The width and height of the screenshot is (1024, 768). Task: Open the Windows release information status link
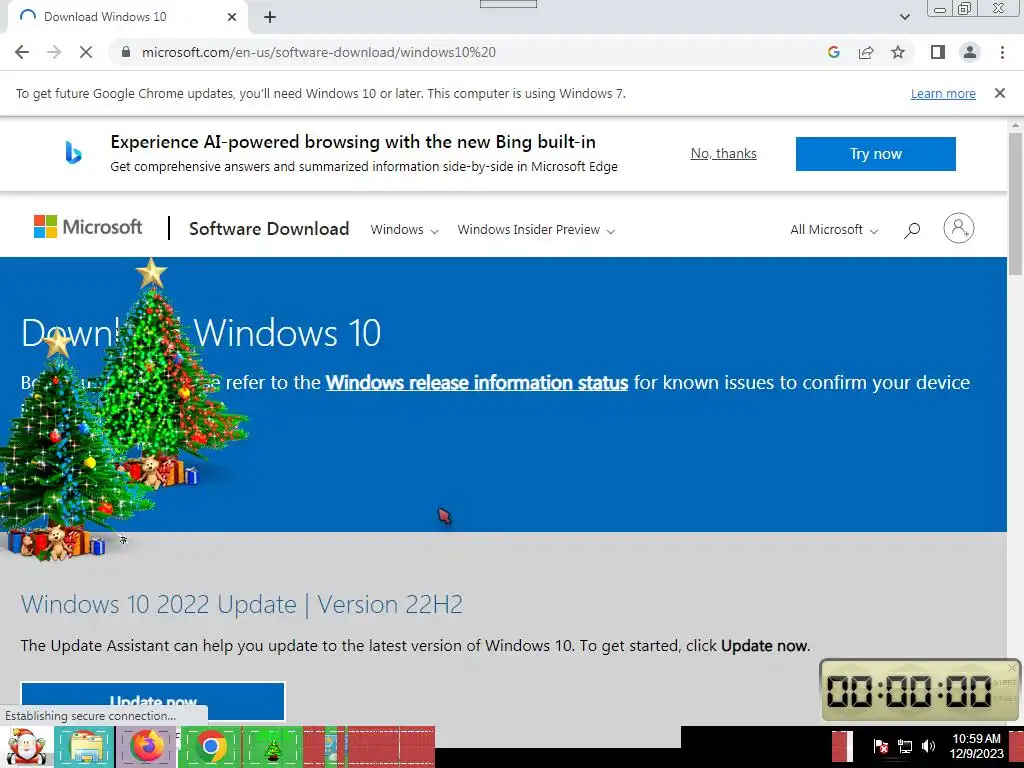pos(477,382)
